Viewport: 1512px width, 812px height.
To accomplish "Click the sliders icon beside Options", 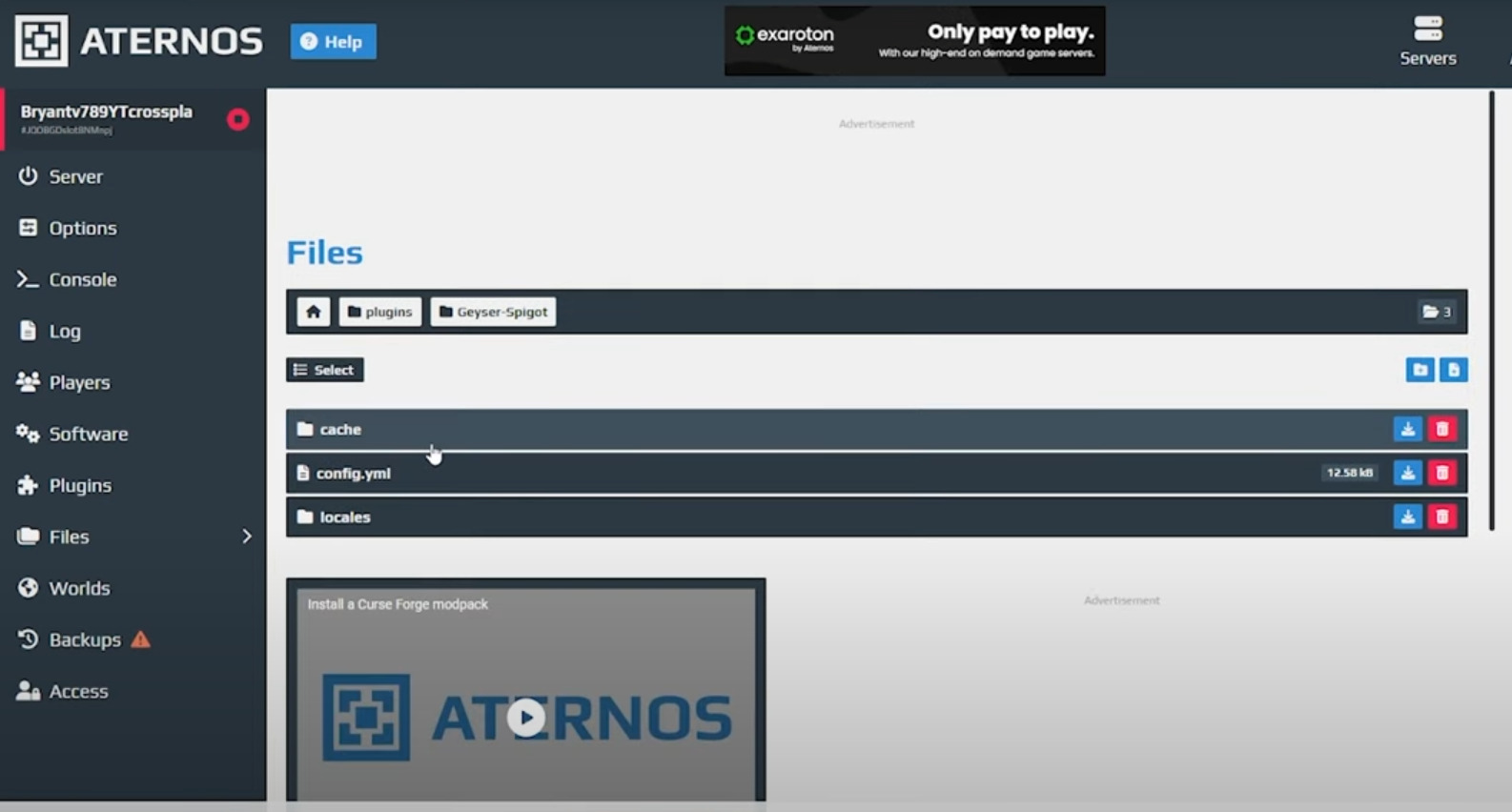I will click(28, 227).
